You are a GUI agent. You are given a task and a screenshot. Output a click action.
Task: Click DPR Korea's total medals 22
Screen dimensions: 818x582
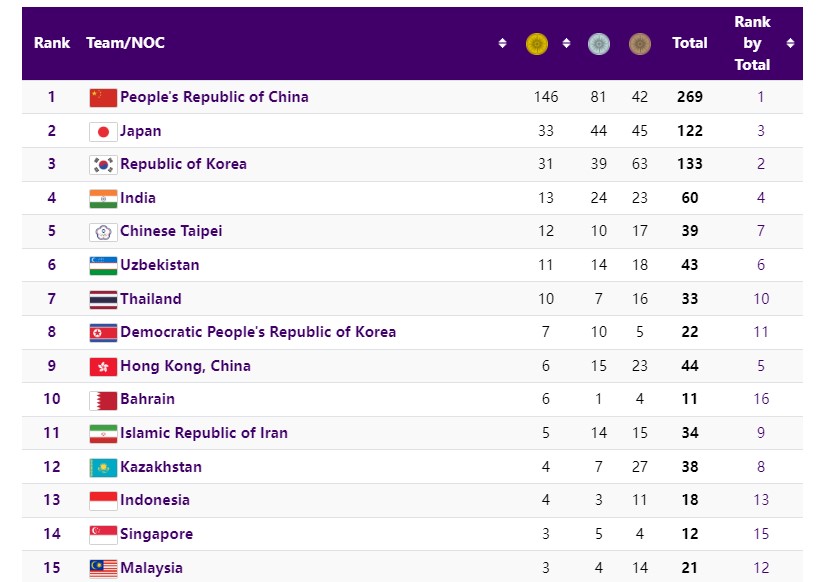click(690, 332)
